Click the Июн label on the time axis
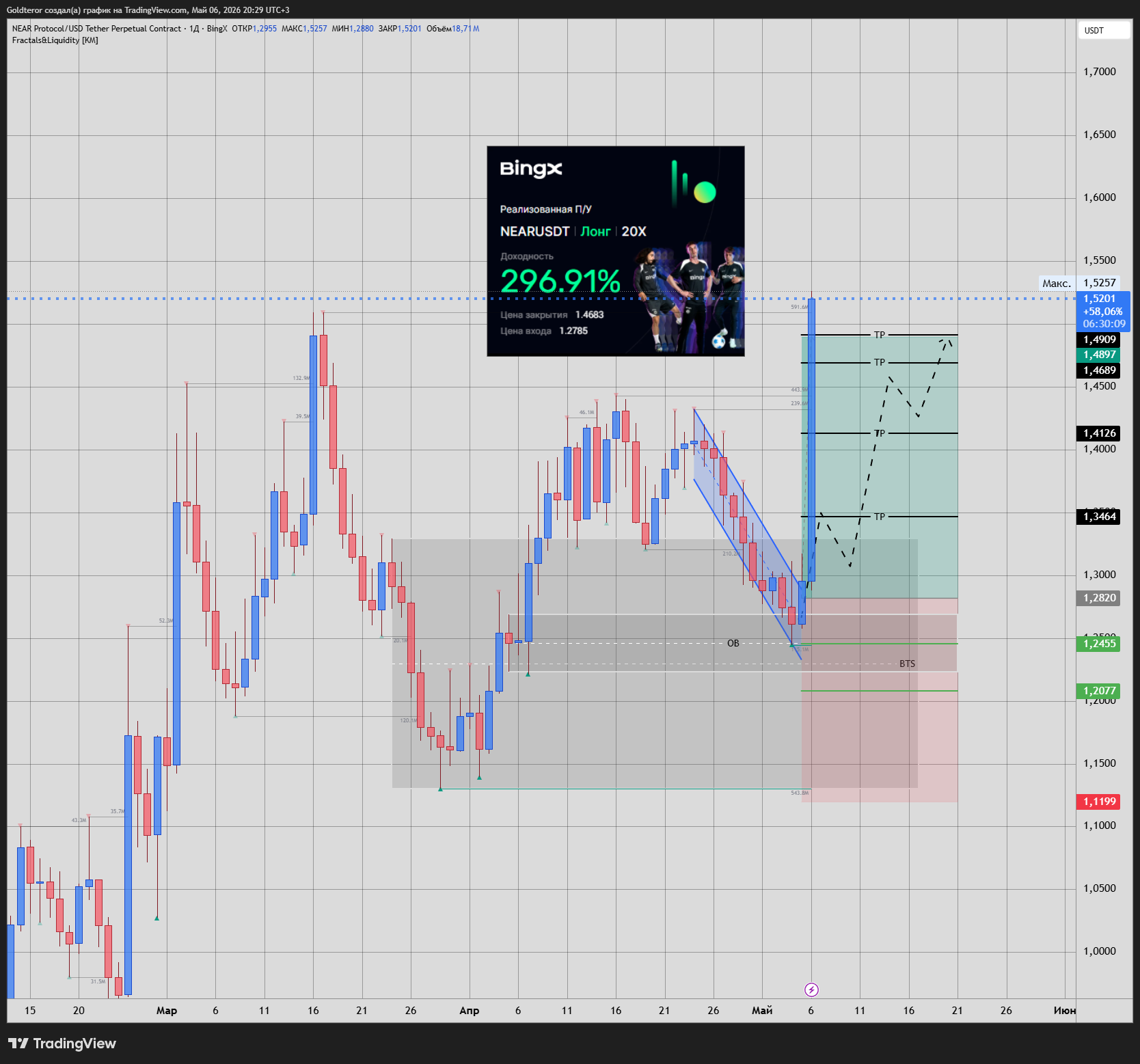Image resolution: width=1140 pixels, height=1064 pixels. tap(1065, 1011)
